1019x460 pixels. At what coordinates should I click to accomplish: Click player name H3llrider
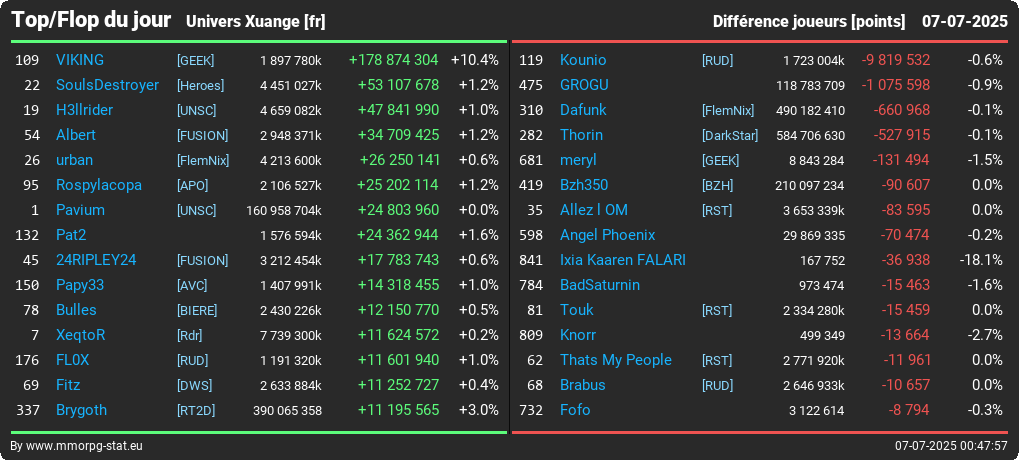(x=84, y=110)
